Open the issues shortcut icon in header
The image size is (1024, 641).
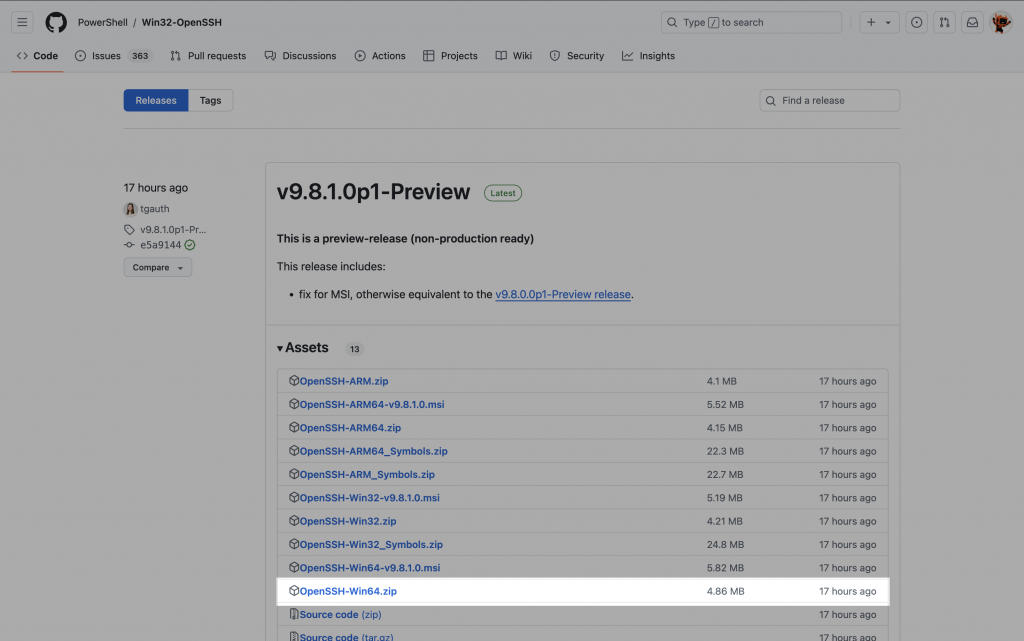point(916,22)
